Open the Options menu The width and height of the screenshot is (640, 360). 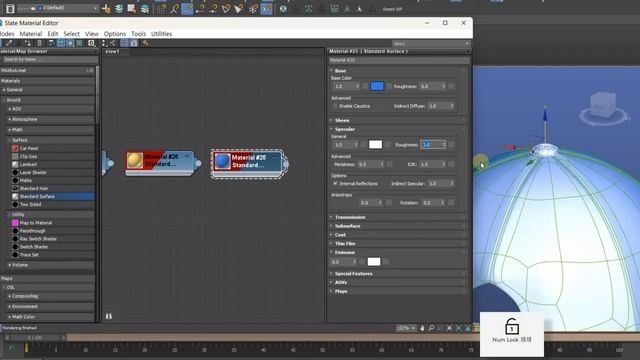115,34
